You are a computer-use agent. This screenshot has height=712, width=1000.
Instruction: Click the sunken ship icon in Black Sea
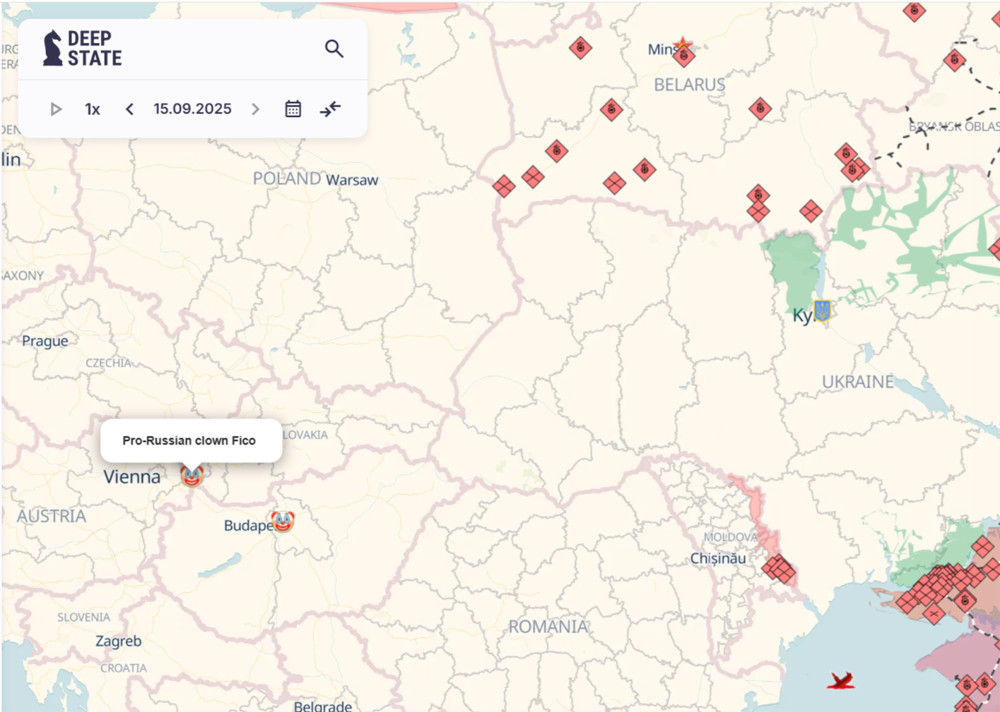tap(841, 681)
